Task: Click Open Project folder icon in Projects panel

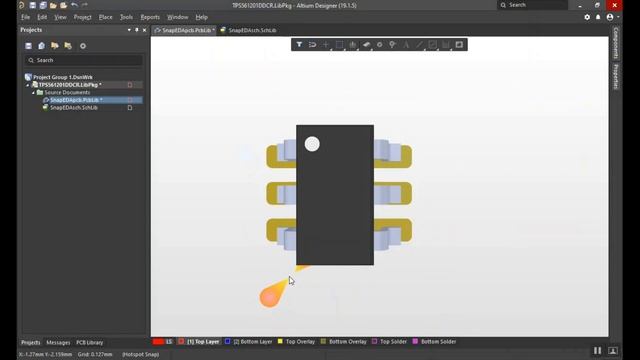Action: pyautogui.click(x=55, y=46)
